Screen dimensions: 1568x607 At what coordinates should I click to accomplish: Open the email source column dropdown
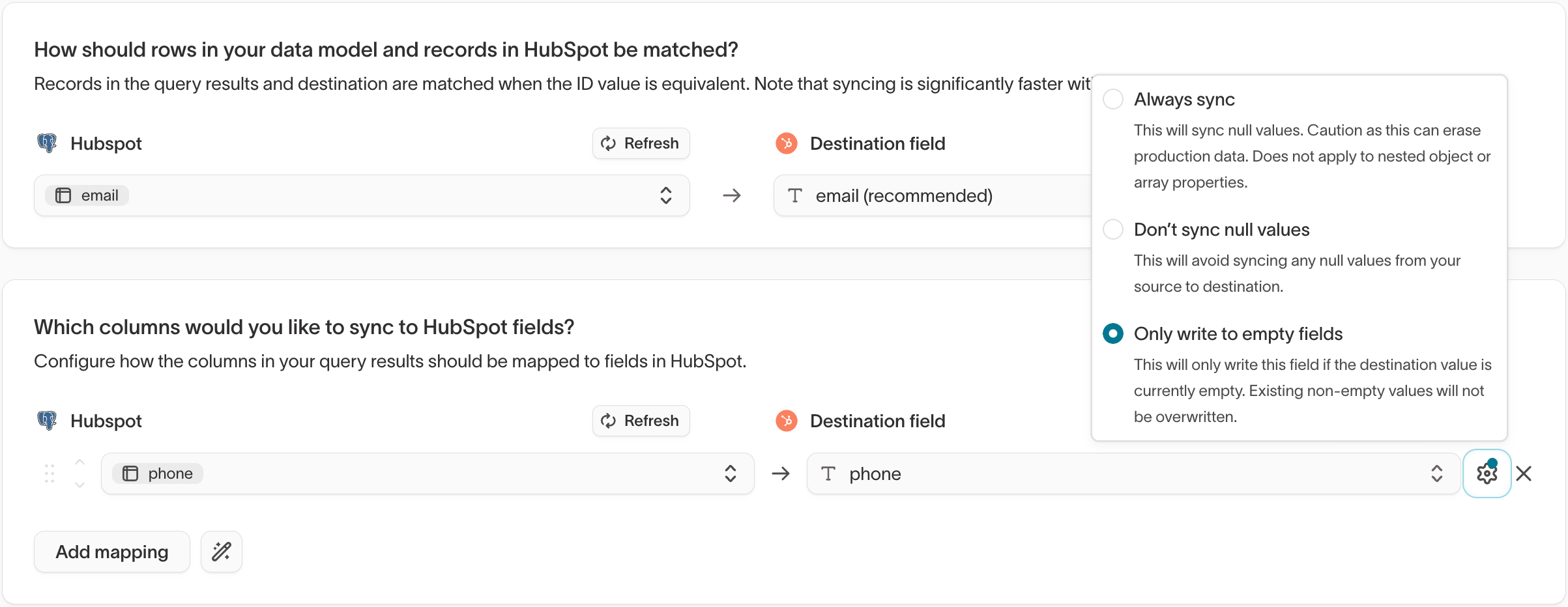(x=665, y=195)
